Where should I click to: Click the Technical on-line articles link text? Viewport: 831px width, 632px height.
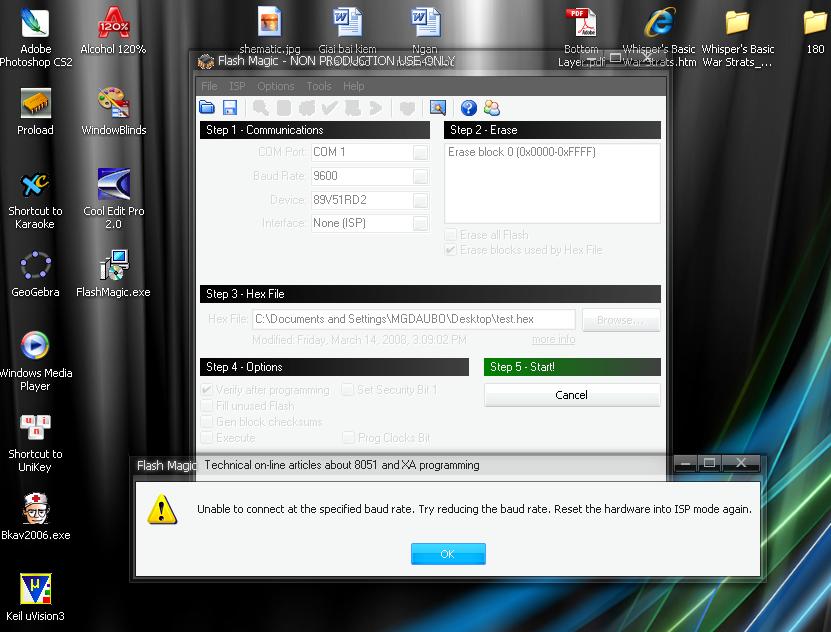(342, 465)
